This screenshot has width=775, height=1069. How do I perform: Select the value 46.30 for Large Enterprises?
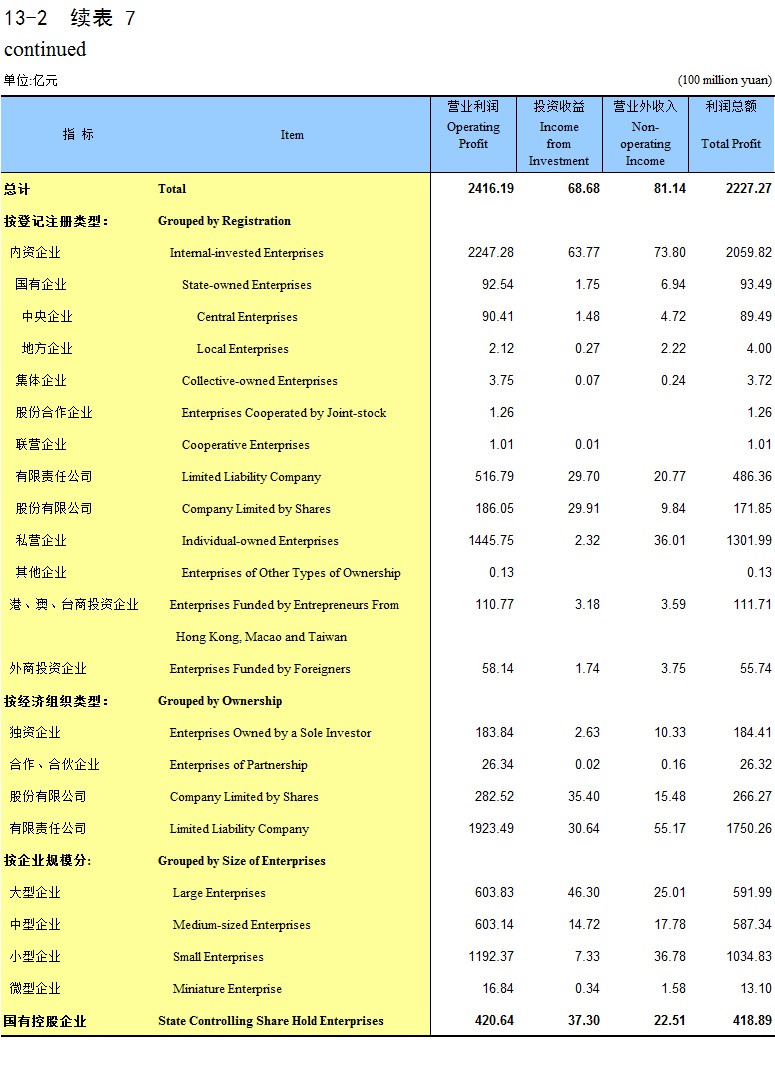coord(584,892)
